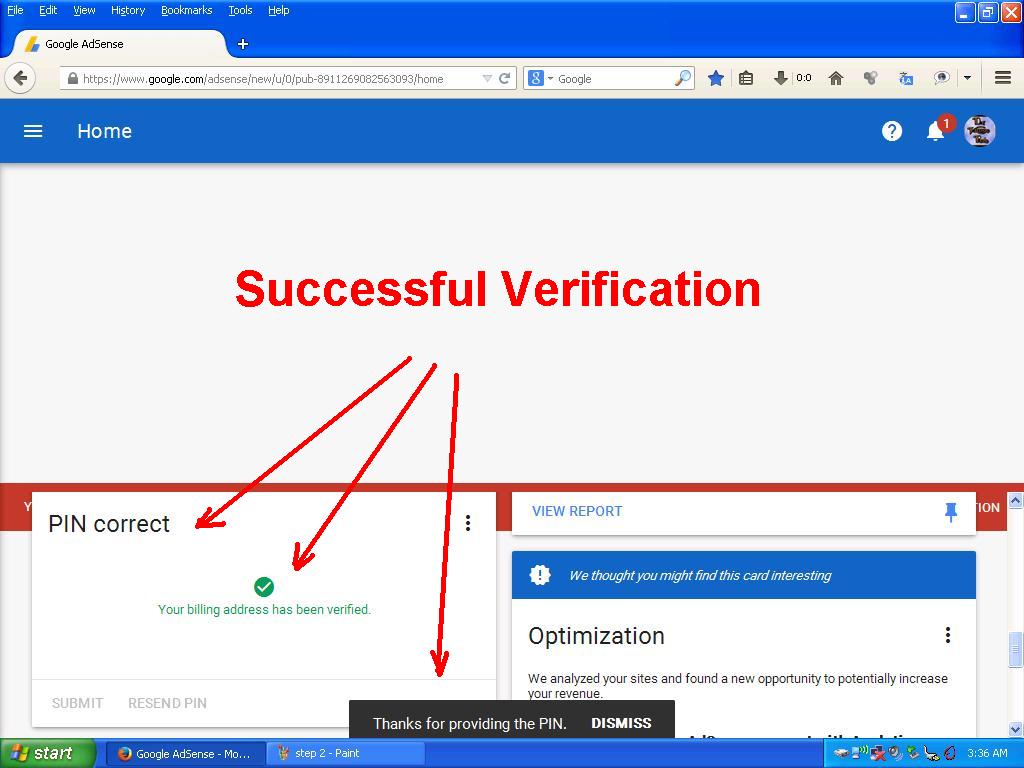Choose search engine via Google icon dropdown

tap(539, 78)
